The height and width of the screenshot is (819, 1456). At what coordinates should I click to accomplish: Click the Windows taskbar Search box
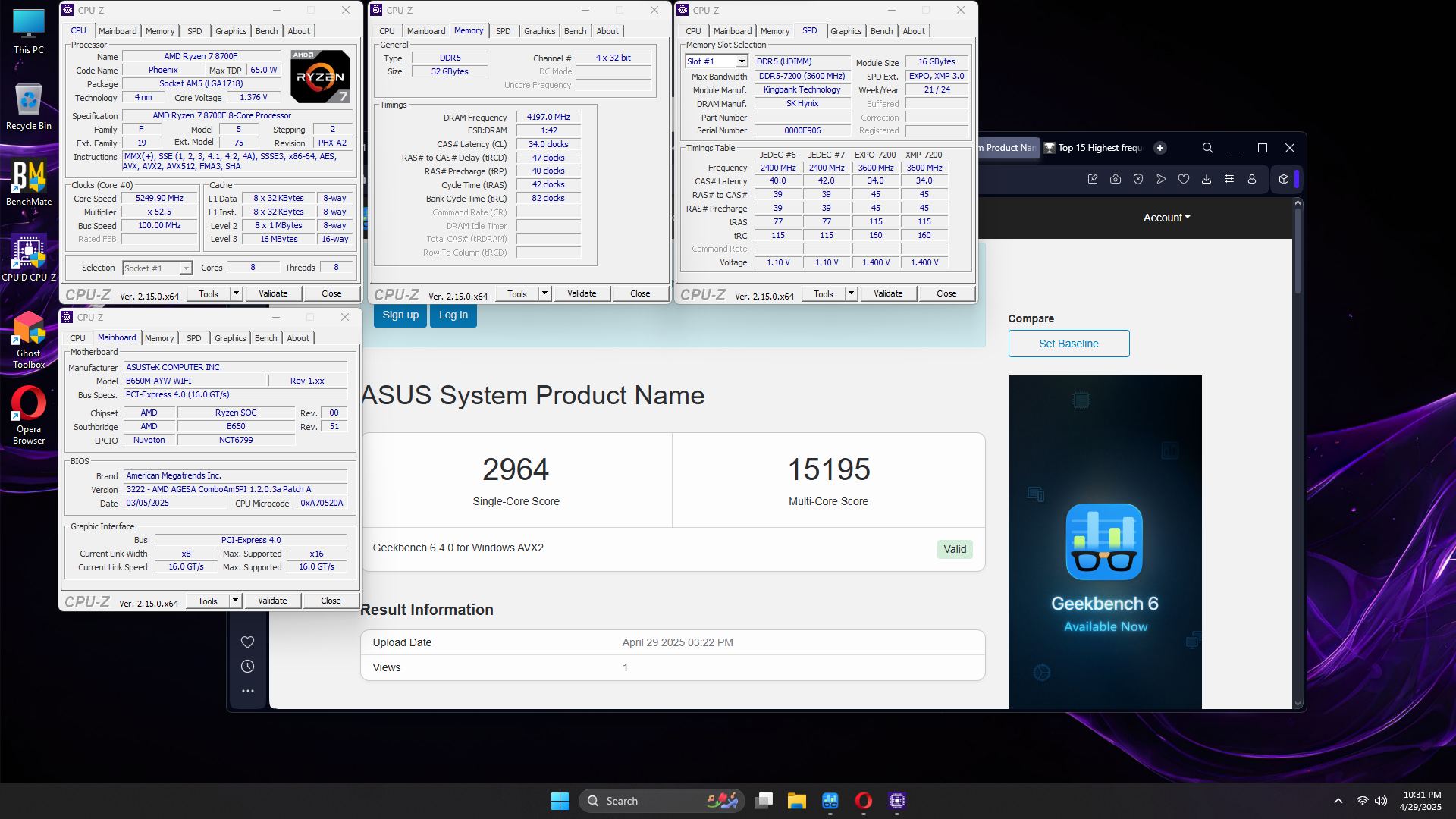click(661, 801)
